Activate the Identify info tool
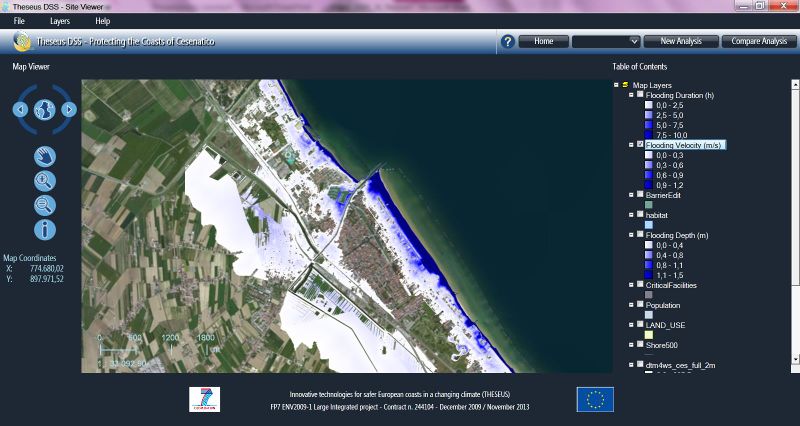The width and height of the screenshot is (800, 426). point(44,230)
